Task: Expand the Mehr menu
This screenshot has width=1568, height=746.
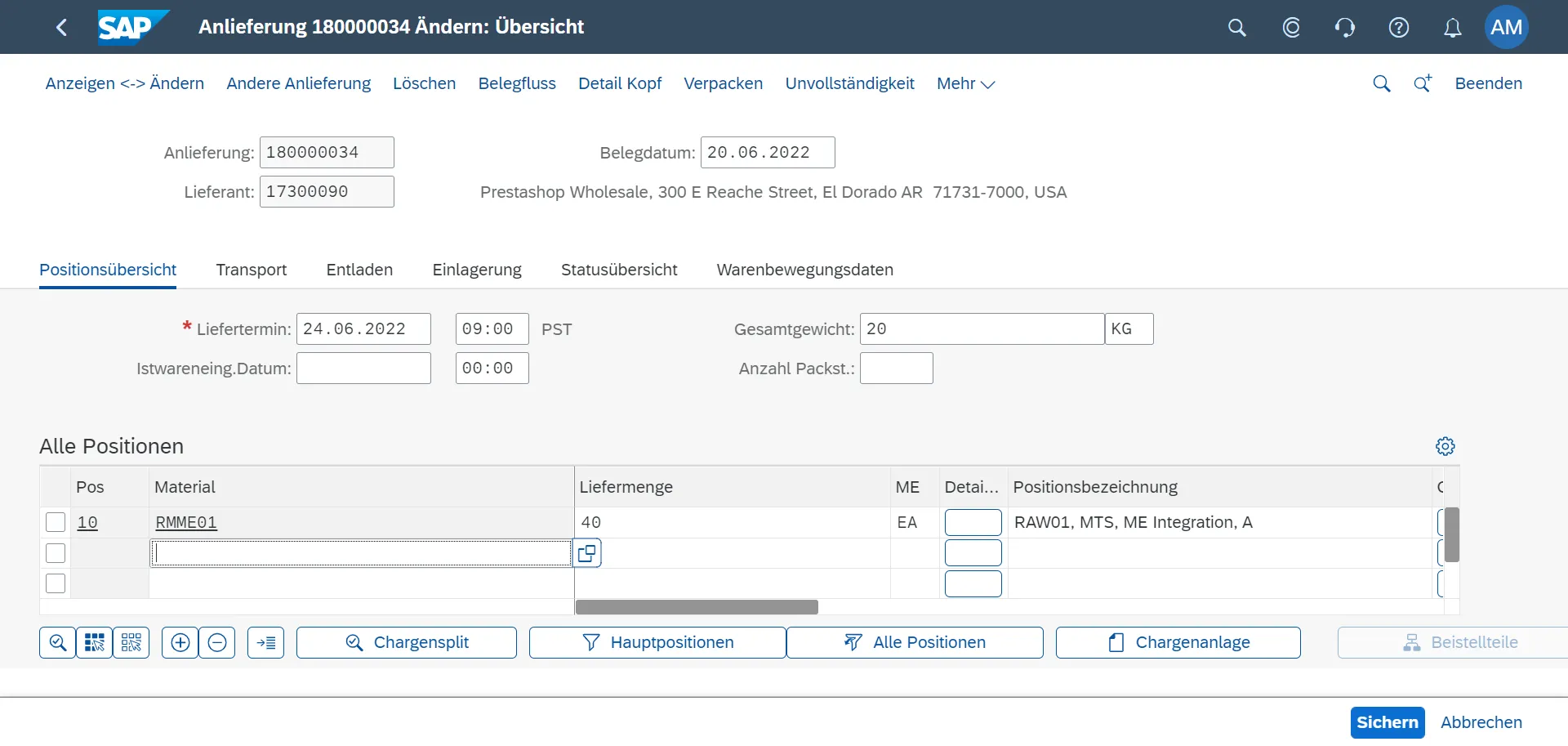Action: [x=965, y=83]
